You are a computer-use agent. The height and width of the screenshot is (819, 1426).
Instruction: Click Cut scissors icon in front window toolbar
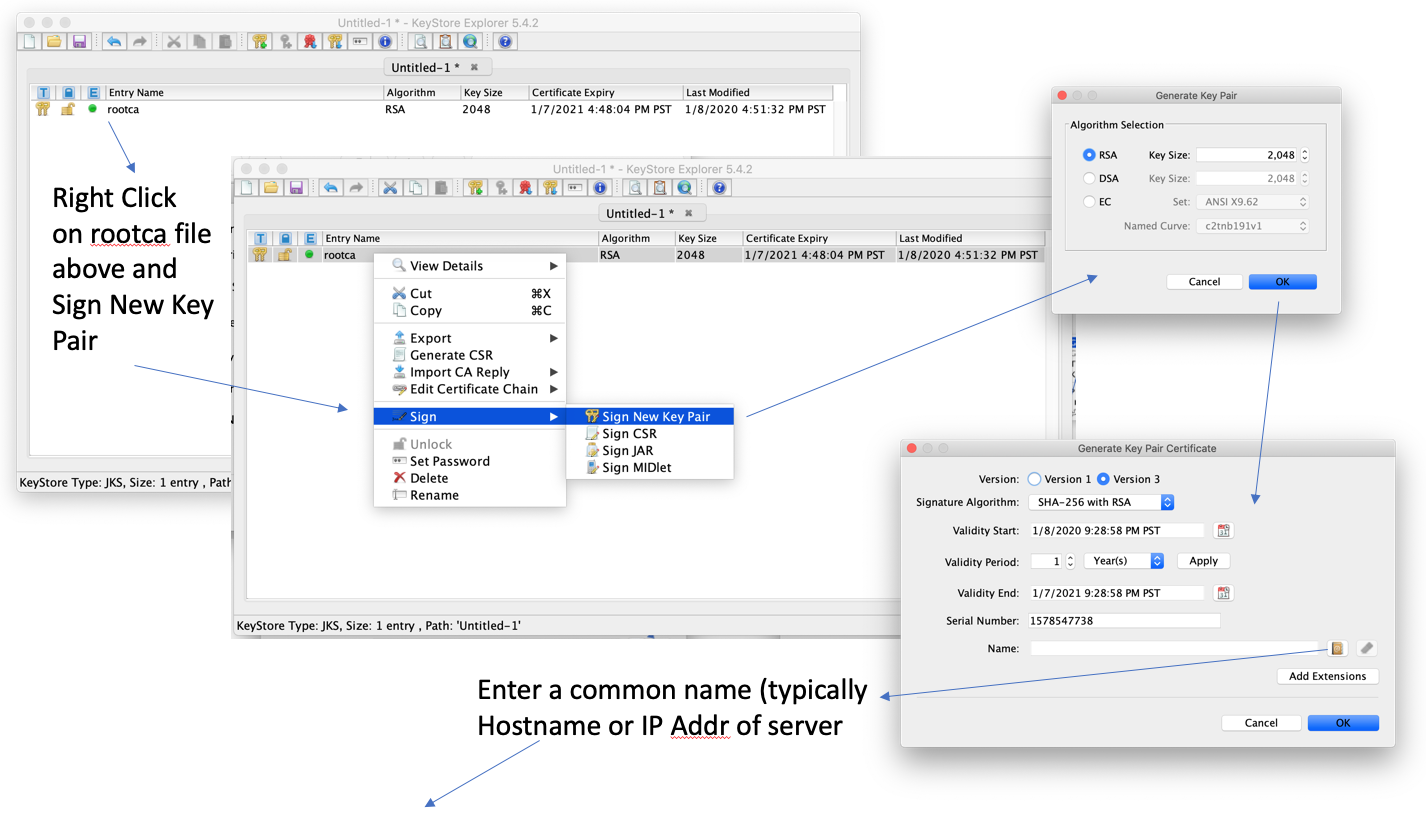click(x=390, y=188)
